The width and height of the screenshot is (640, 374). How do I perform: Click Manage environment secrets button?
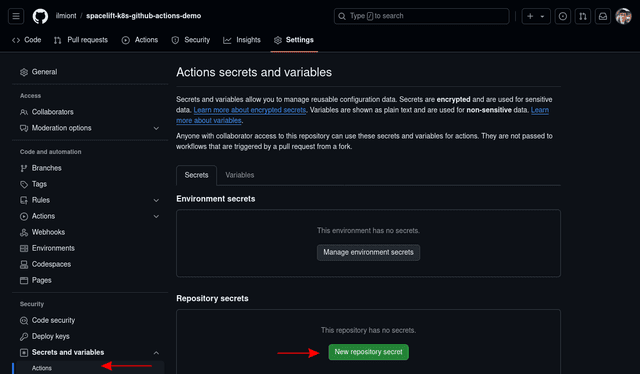[368, 252]
